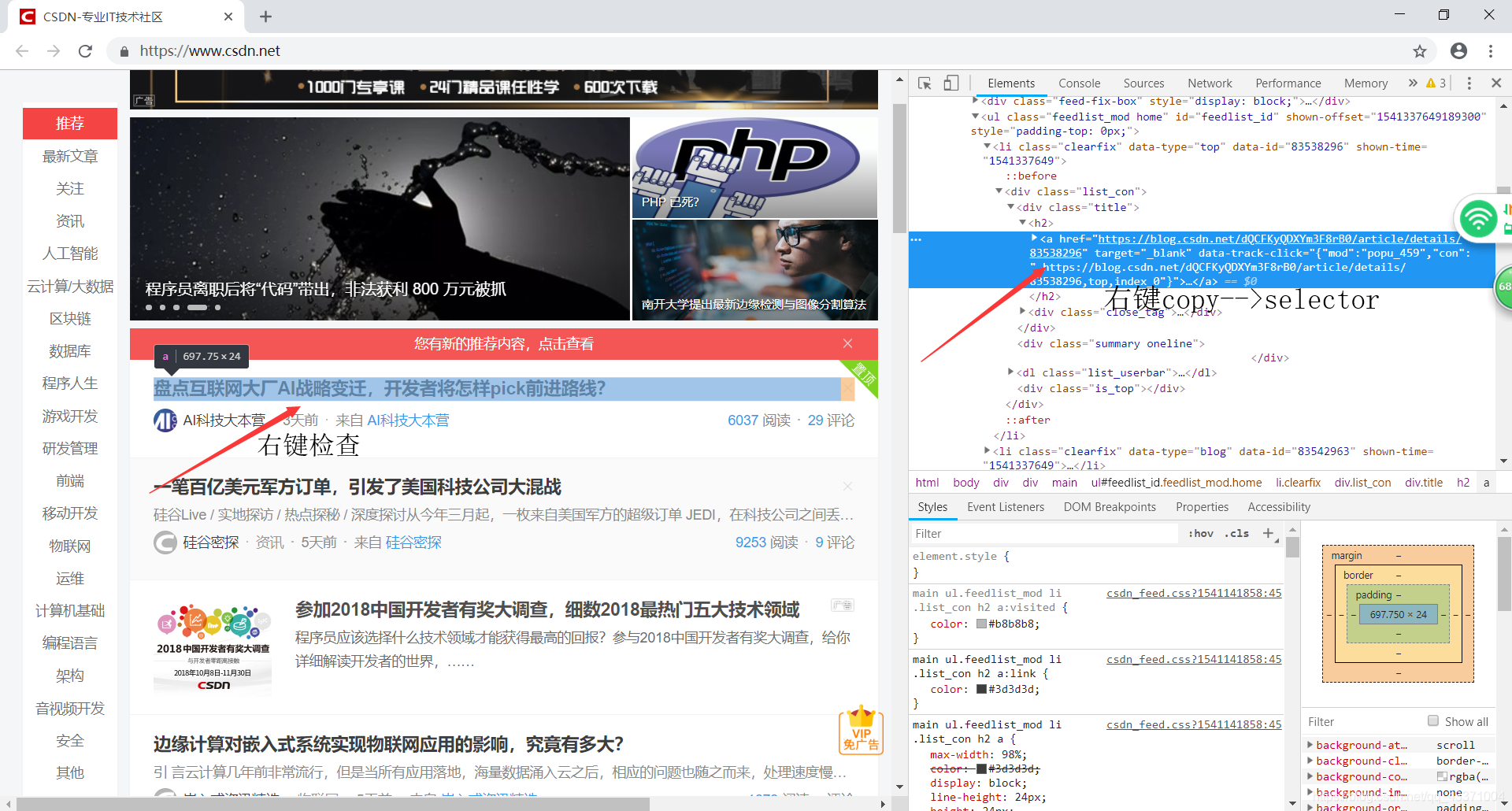This screenshot has width=1512, height=811.
Task: Click the green Wi-Fi floating icon
Action: pos(1478,218)
